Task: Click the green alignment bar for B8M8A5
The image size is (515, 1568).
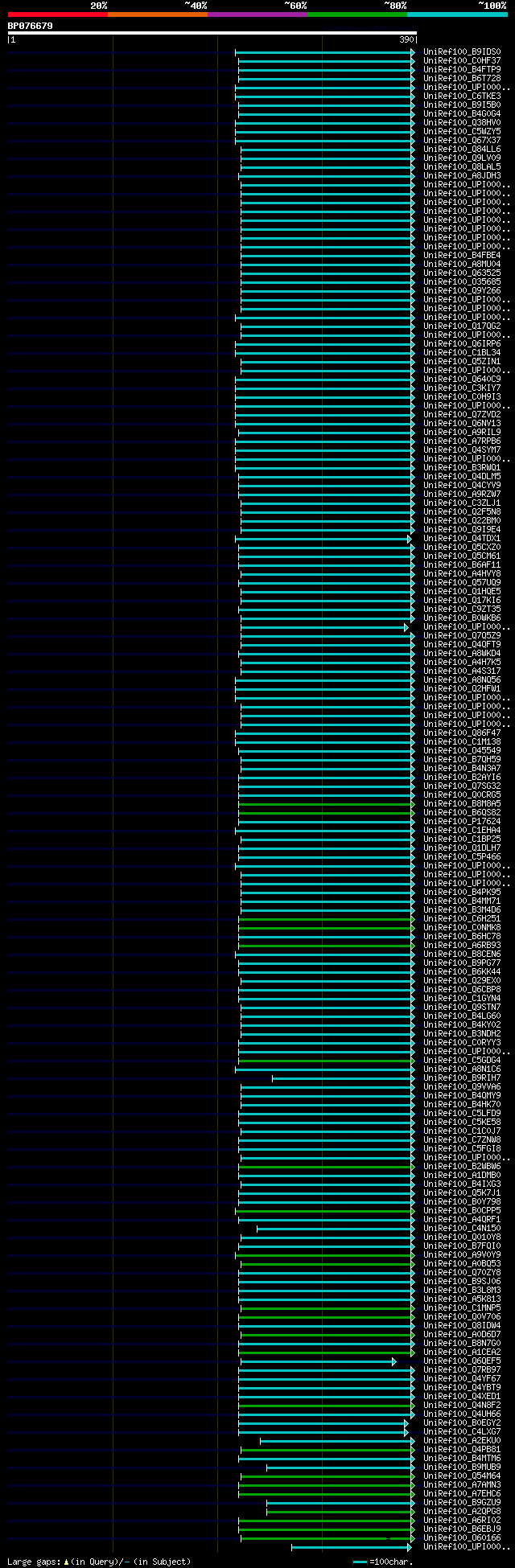Action: (327, 803)
